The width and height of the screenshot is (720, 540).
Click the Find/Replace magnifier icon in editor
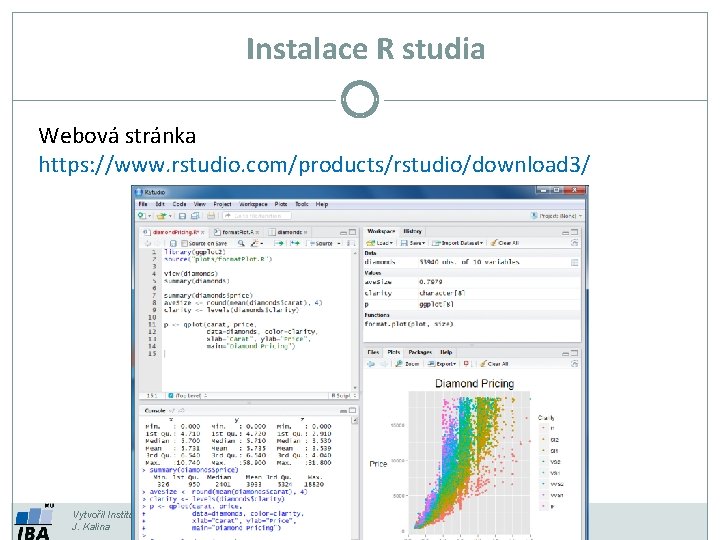pyautogui.click(x=241, y=243)
